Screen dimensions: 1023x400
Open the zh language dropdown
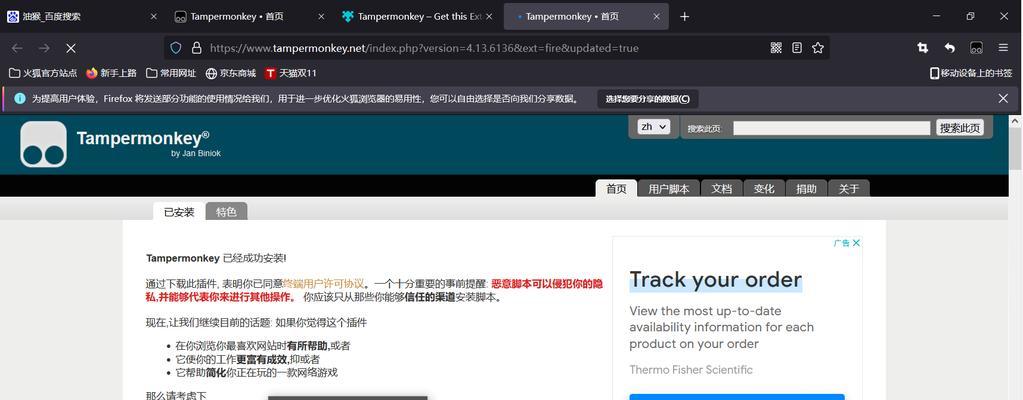click(654, 127)
